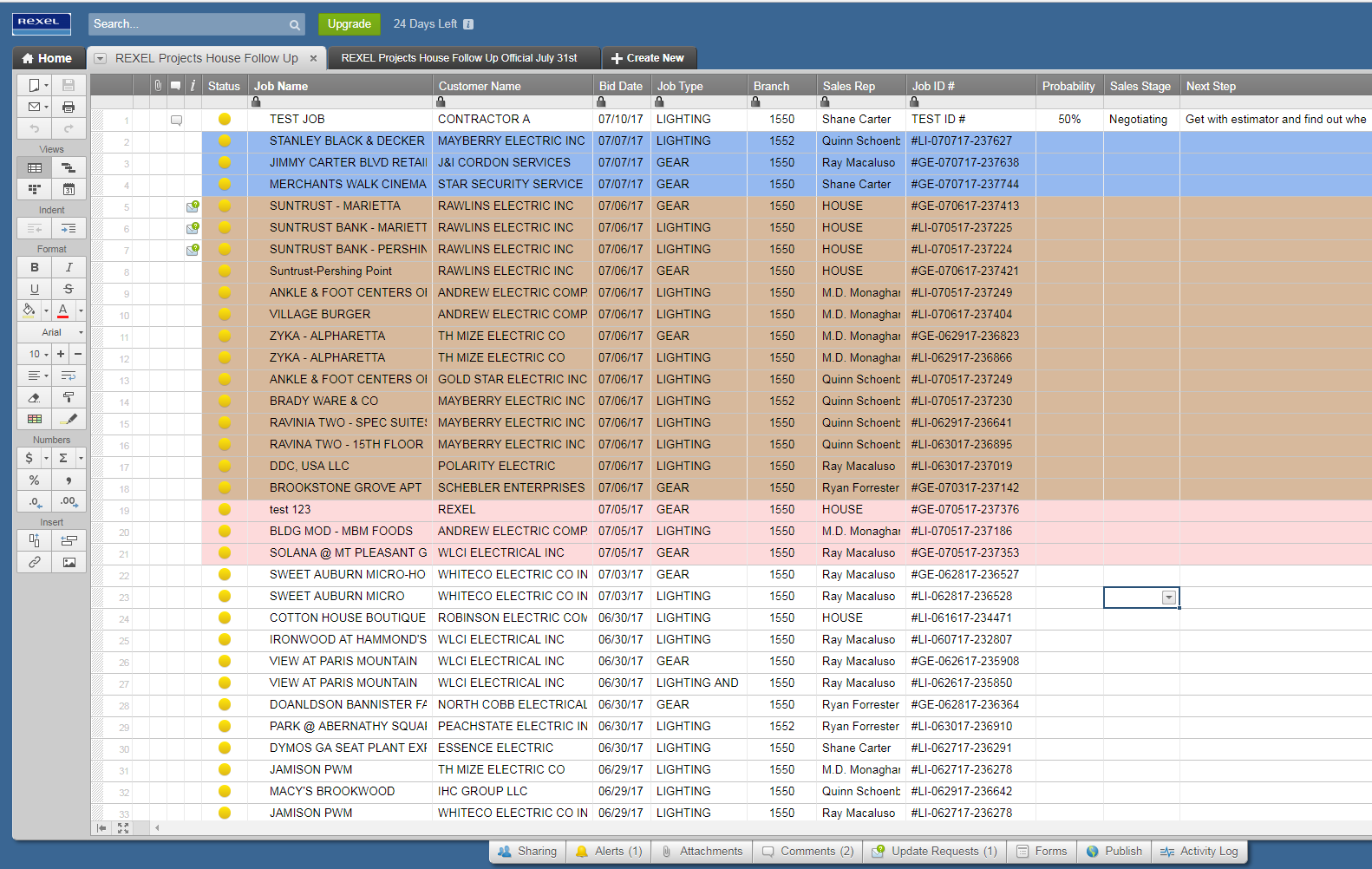Select REXEL Projects House Follow Up tab

coord(206,58)
